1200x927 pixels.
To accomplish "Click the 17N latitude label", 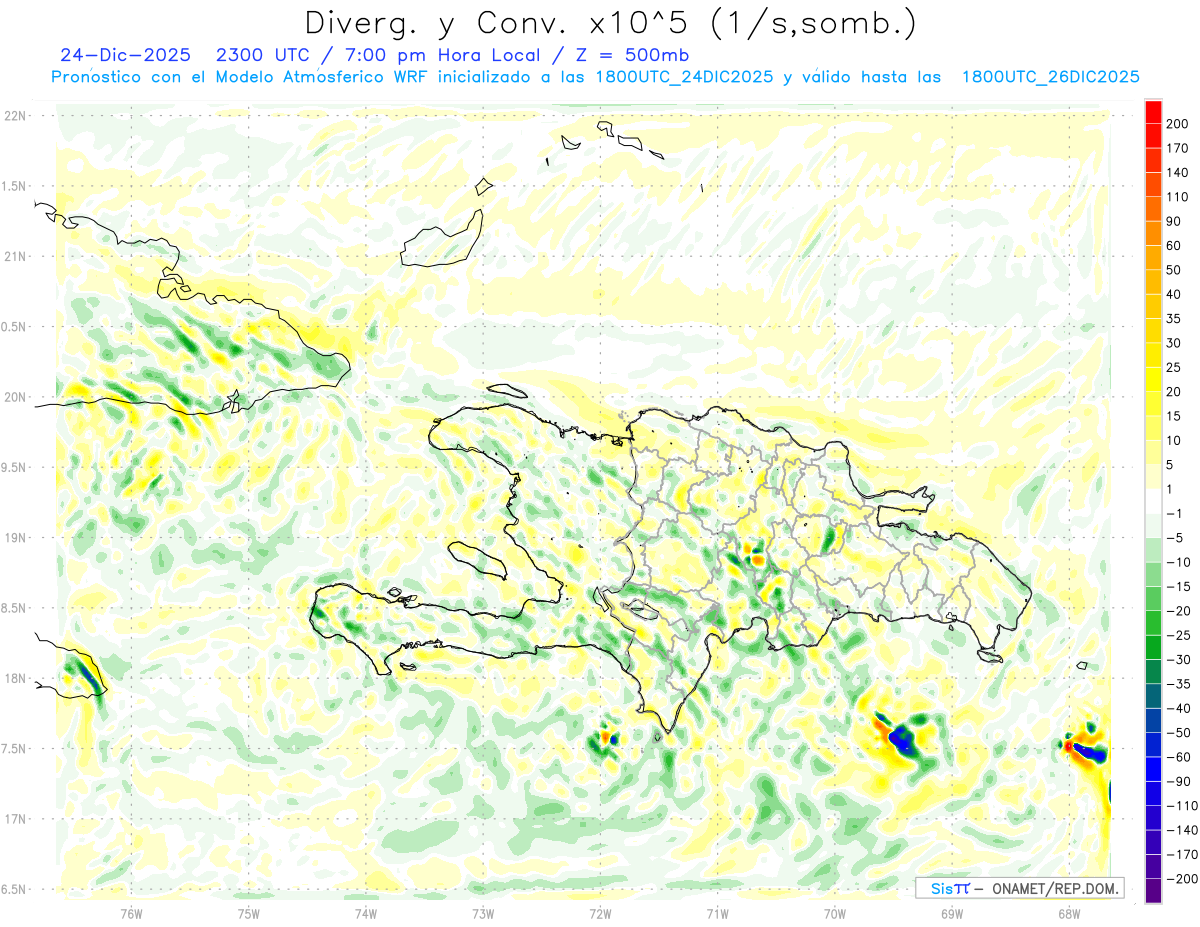I will coord(15,819).
